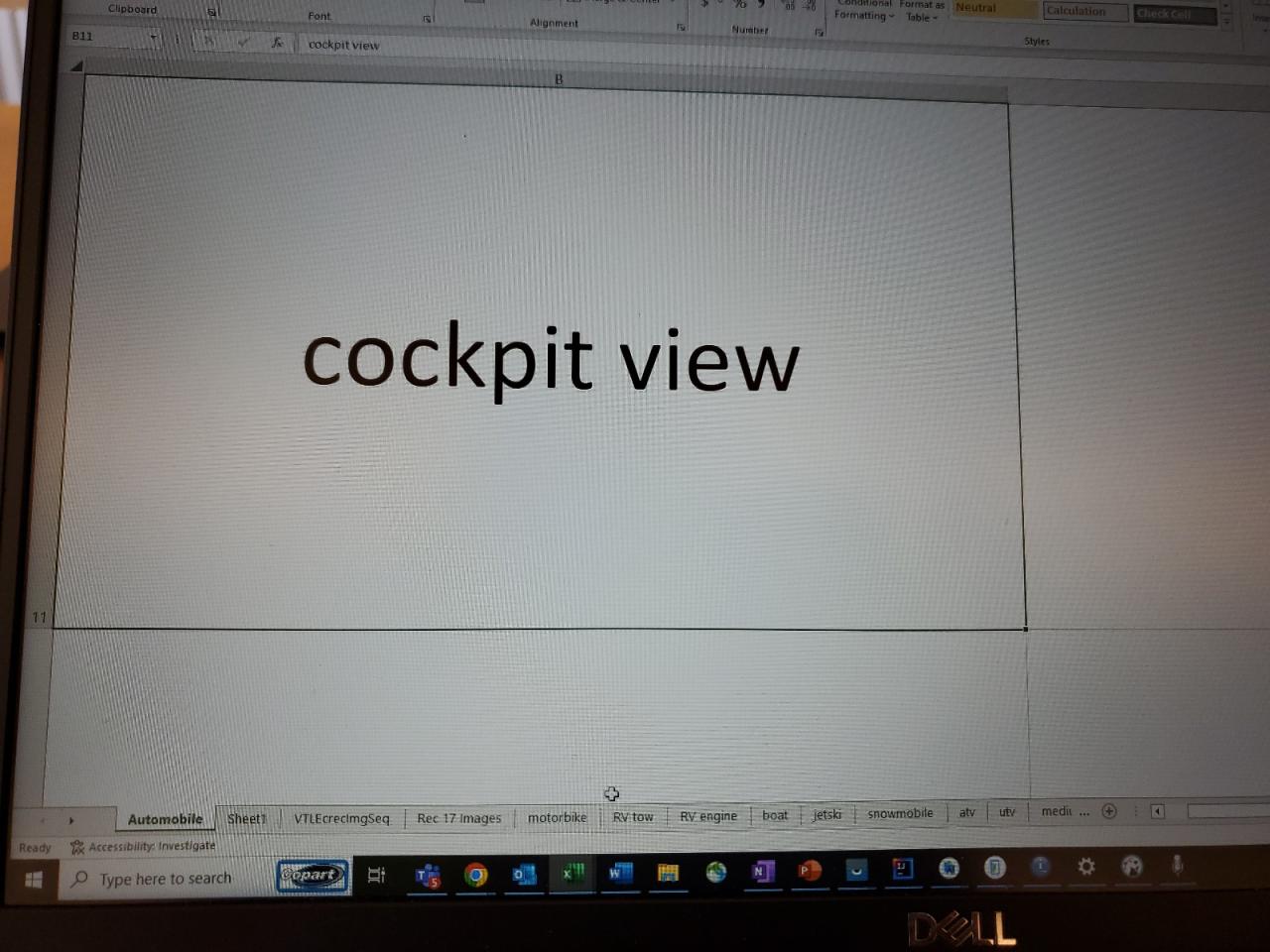
Task: Select the RV engine sheet tab
Action: point(708,816)
